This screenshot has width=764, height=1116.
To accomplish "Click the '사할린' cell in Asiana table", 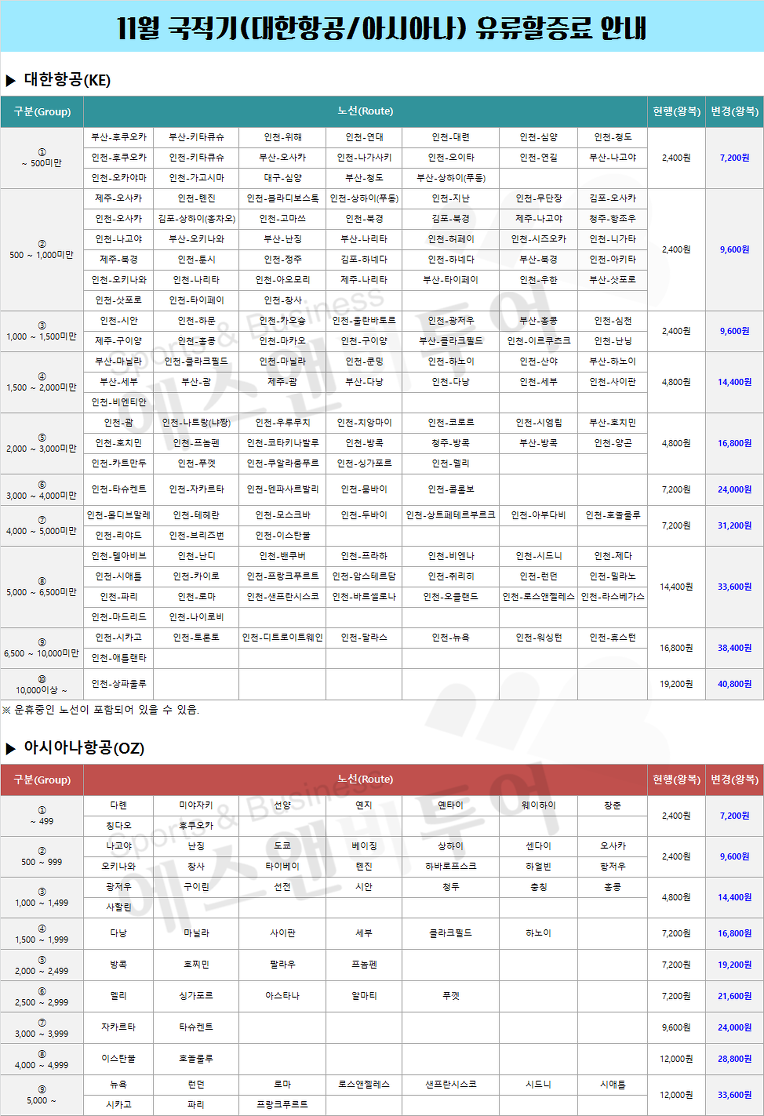I will pyautogui.click(x=118, y=907).
